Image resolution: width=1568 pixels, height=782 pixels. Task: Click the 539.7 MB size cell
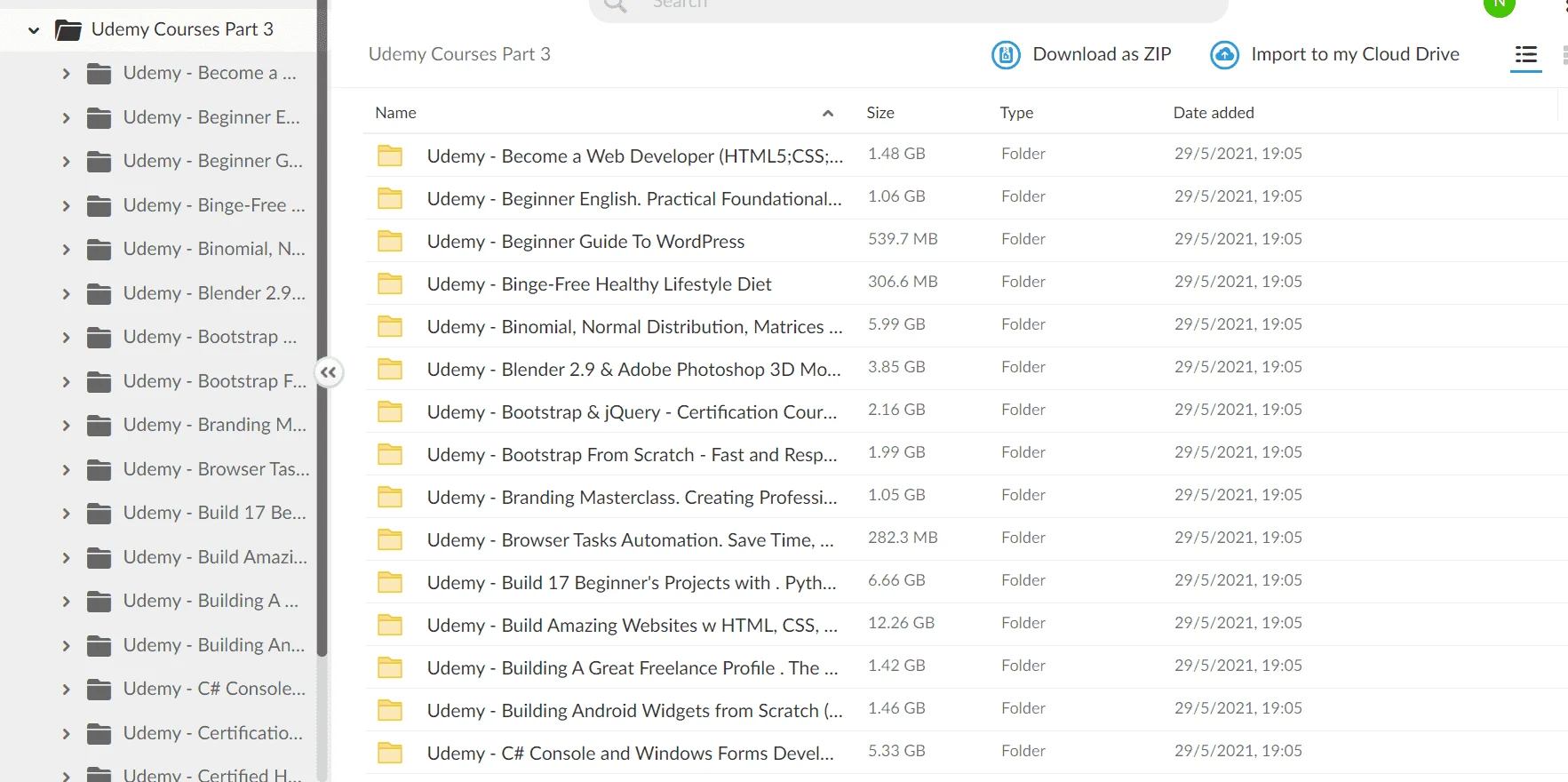tap(903, 239)
